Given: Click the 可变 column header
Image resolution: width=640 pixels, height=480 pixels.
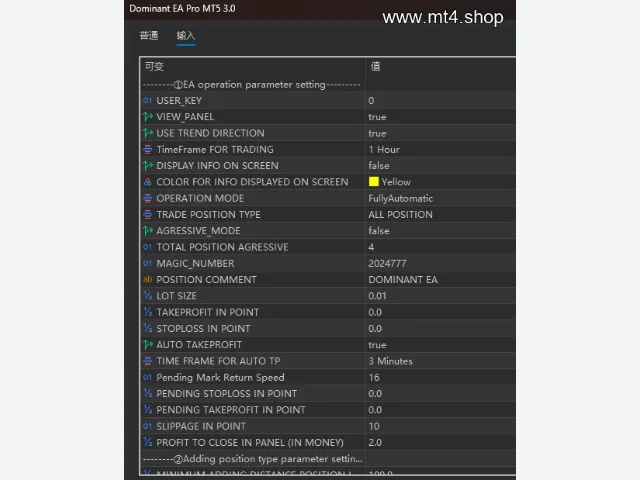Looking at the screenshot, I should pos(154,67).
